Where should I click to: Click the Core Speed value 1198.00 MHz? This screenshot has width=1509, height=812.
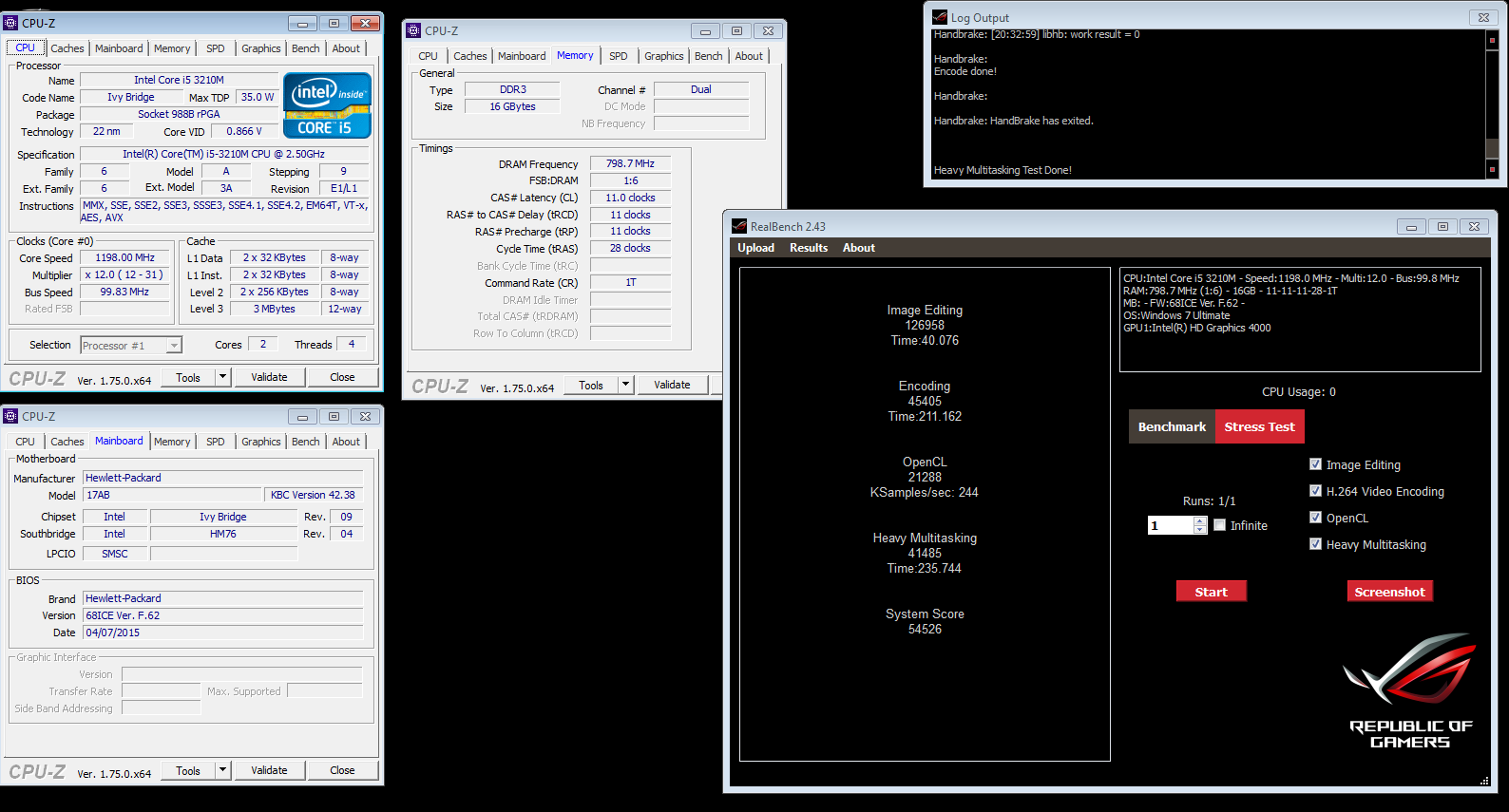(x=124, y=257)
